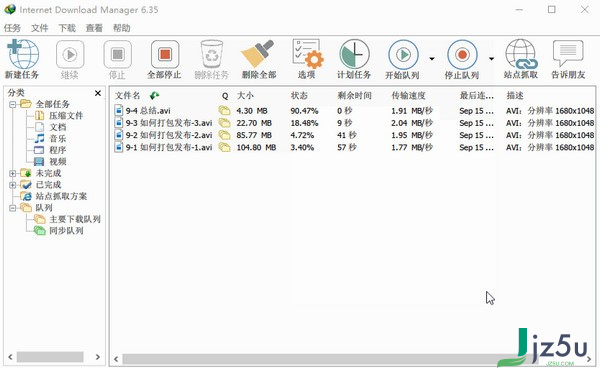Sort by 最后连... column header

pos(476,96)
